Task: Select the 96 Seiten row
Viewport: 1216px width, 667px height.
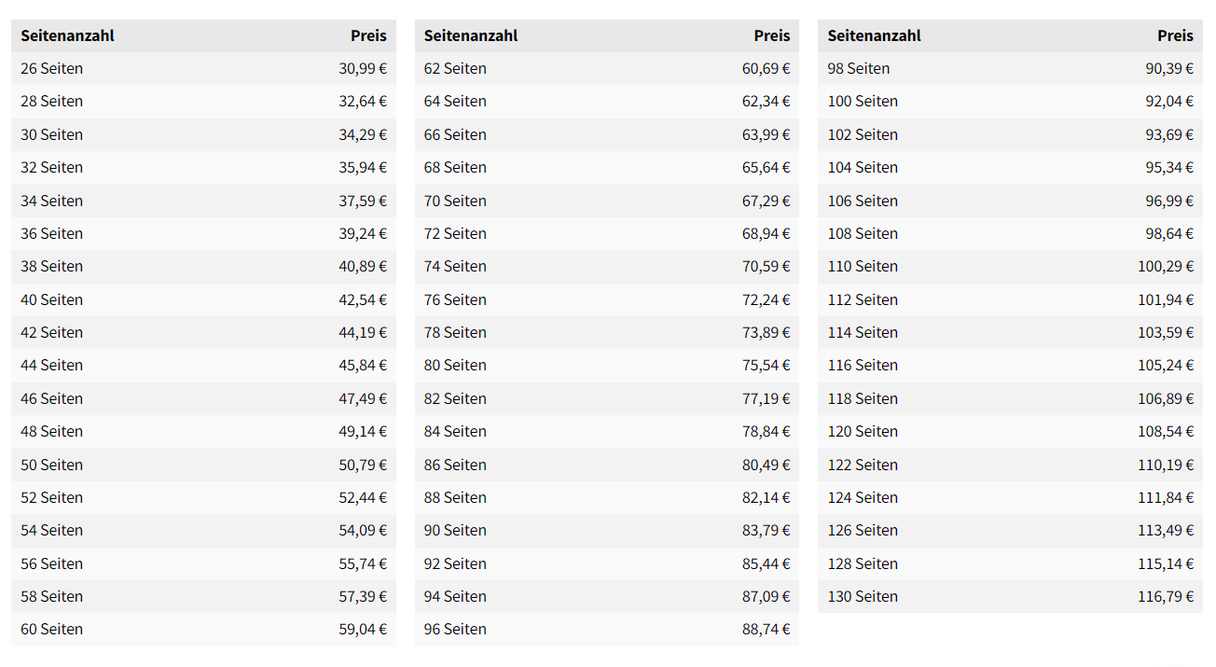Action: click(x=607, y=629)
